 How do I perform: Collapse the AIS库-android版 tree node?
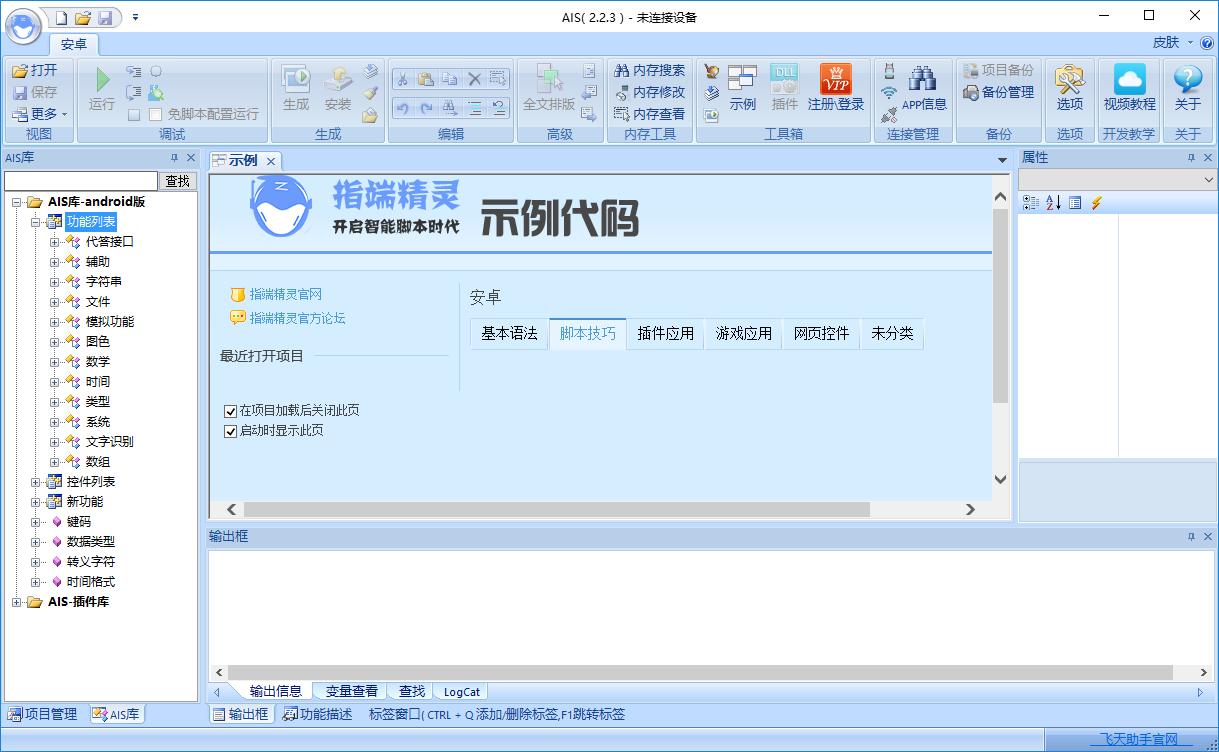(x=16, y=202)
